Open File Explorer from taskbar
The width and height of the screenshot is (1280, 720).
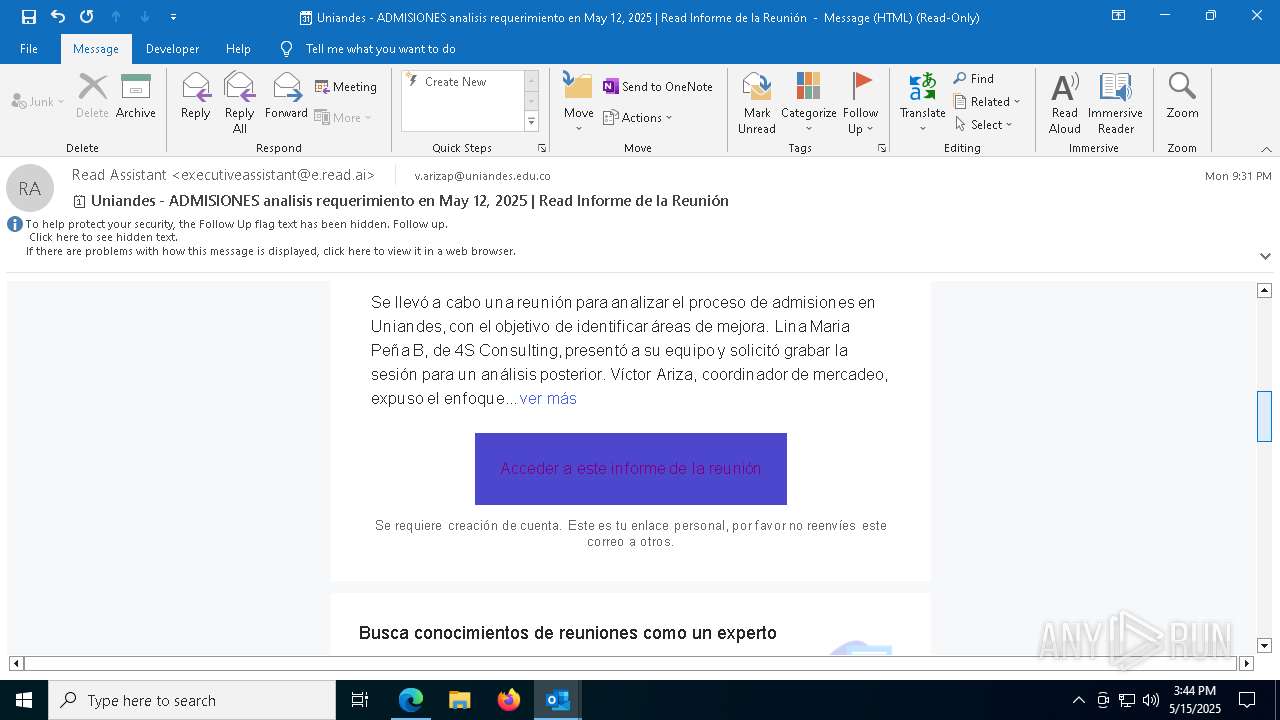tap(459, 700)
